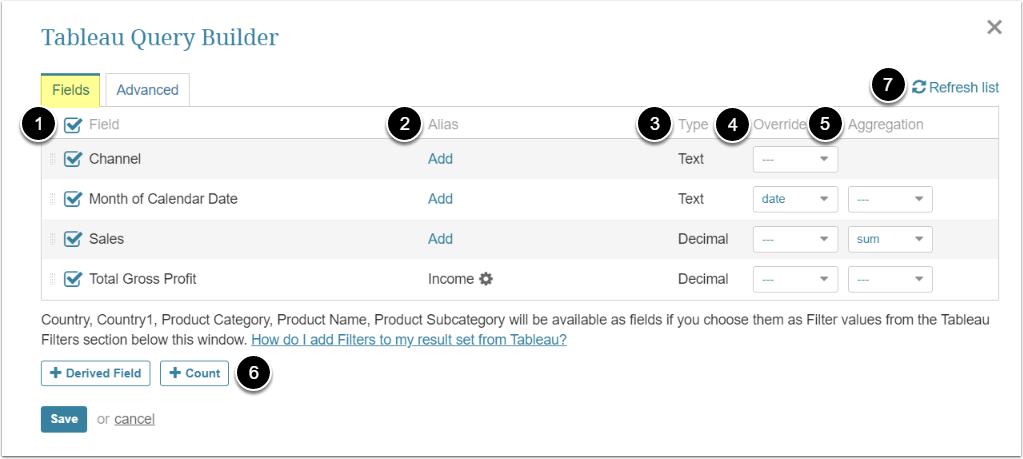Deselect the Total Gross Profit checkbox
Viewport: 1023px width, 459px height.
(x=73, y=279)
